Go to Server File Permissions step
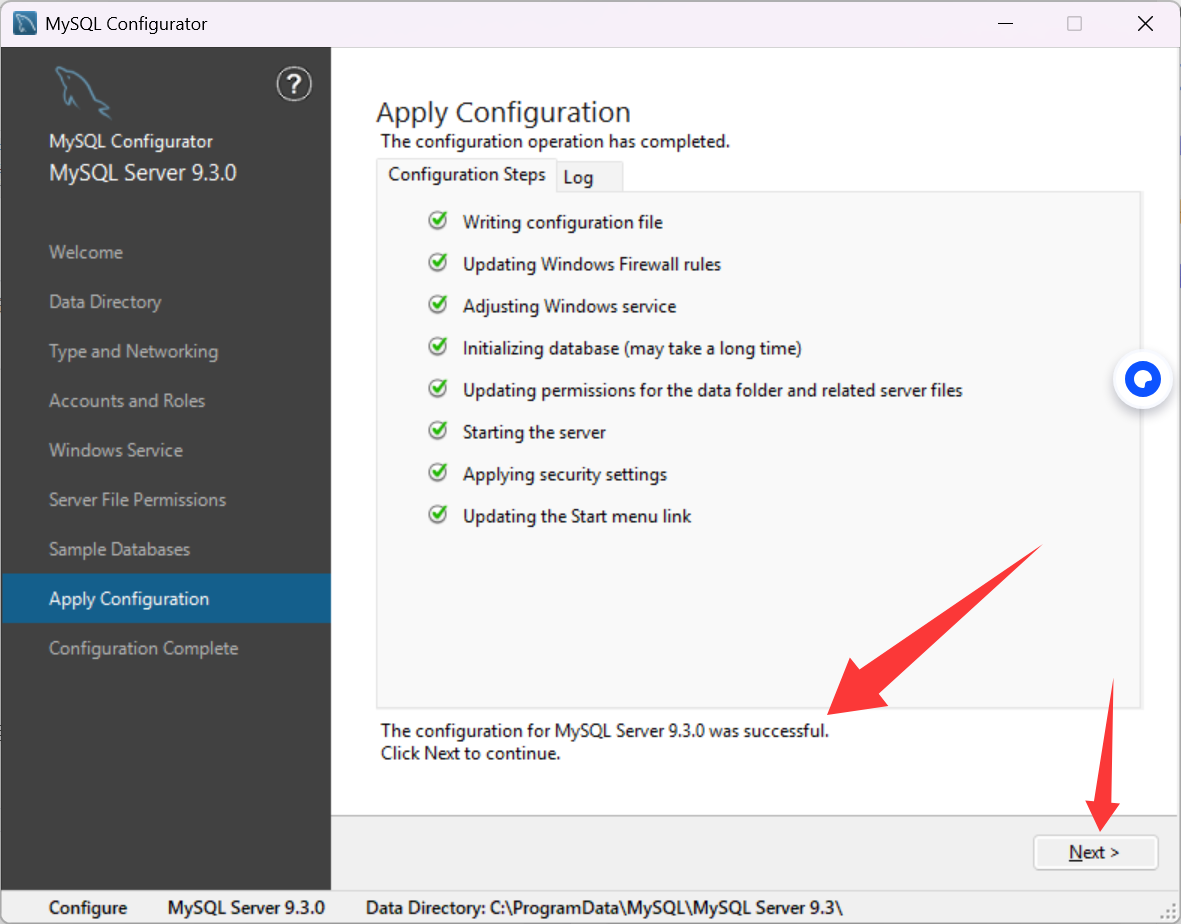Viewport: 1181px width, 924px height. coord(137,500)
